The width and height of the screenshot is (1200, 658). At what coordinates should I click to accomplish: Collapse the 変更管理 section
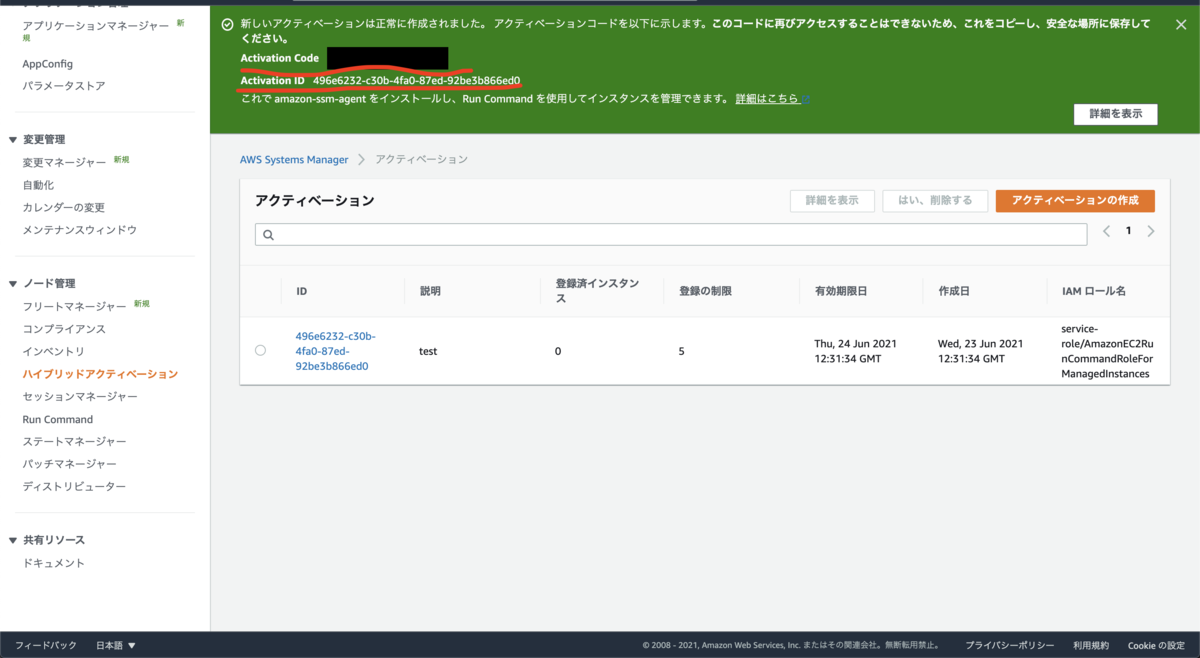pos(12,140)
